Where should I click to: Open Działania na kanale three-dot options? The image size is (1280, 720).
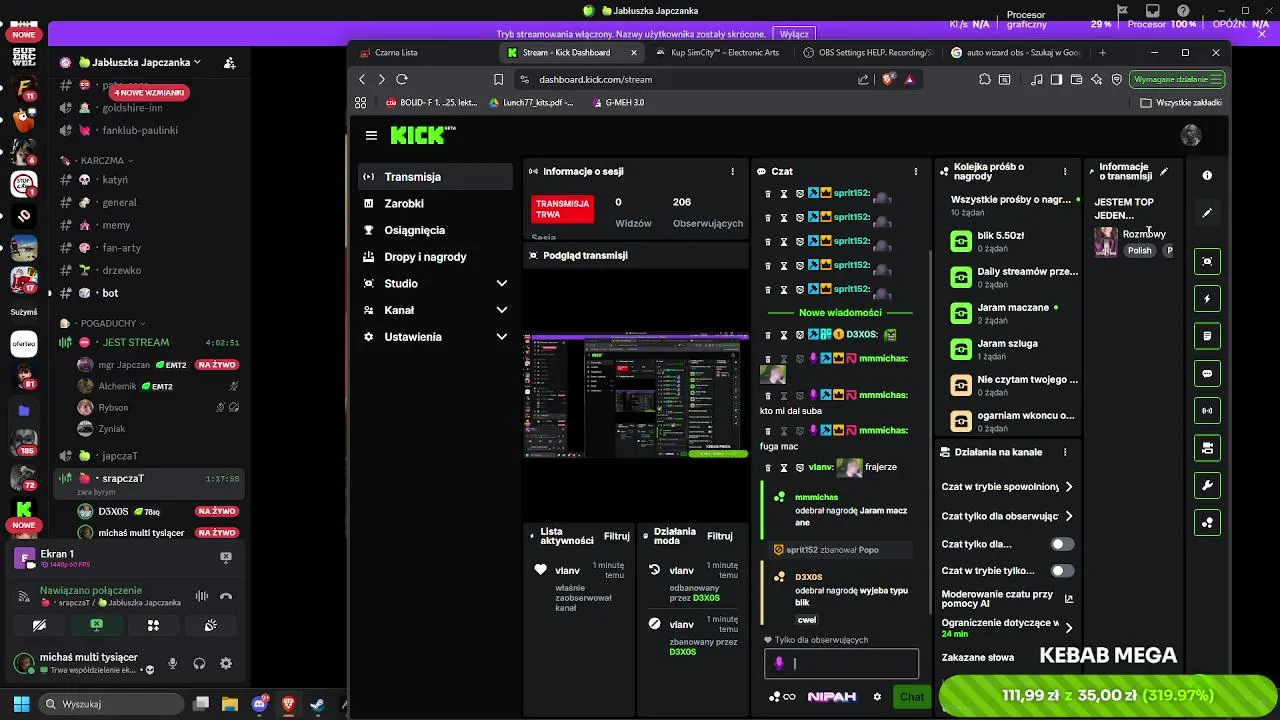coord(1064,452)
